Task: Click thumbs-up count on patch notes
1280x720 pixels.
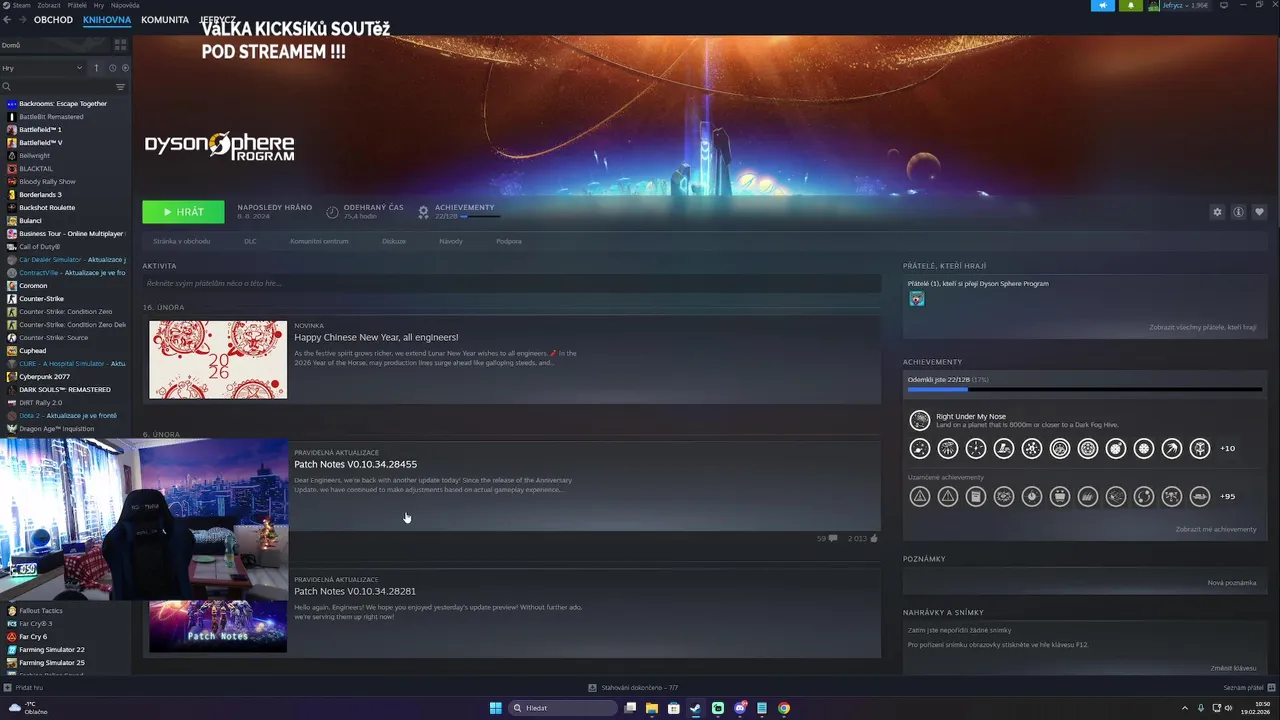Action: tap(862, 538)
